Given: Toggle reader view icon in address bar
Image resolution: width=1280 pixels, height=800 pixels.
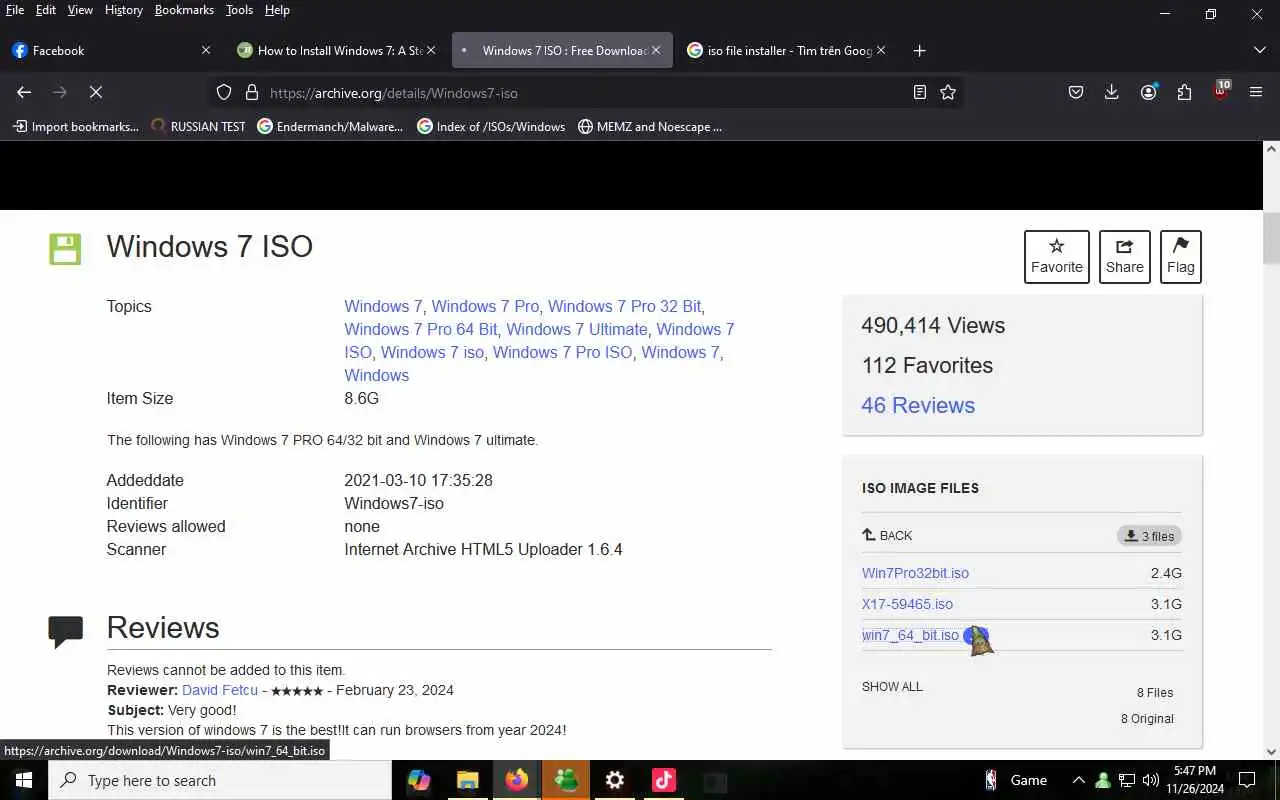Looking at the screenshot, I should point(920,92).
